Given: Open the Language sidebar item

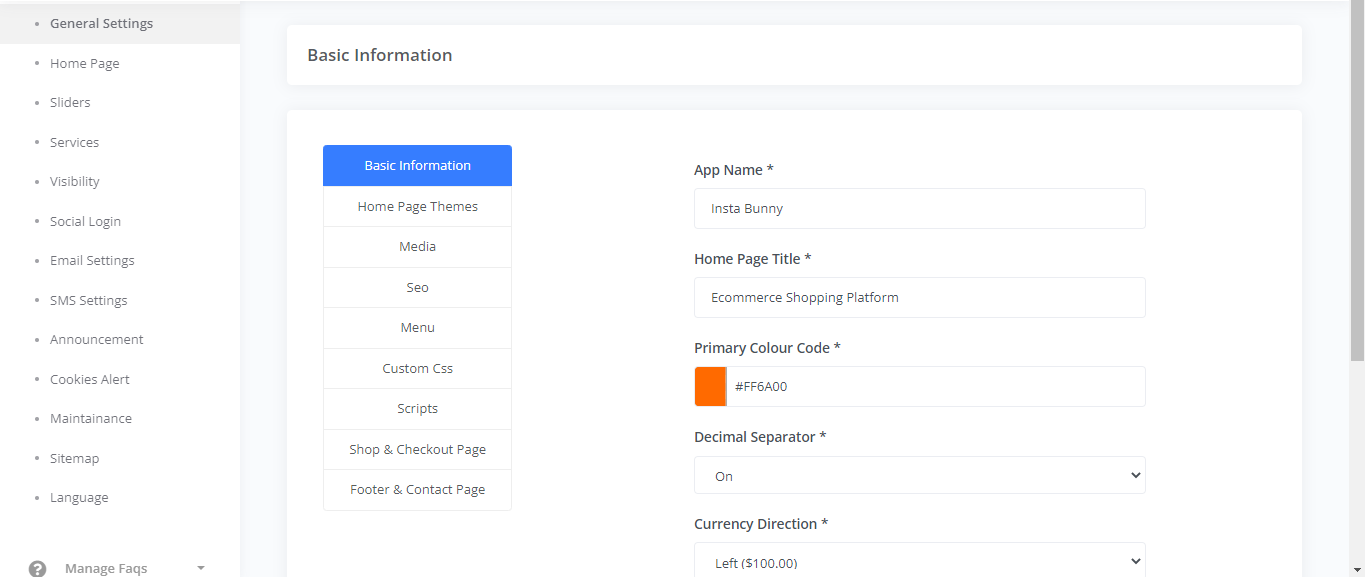Looking at the screenshot, I should (x=79, y=498).
